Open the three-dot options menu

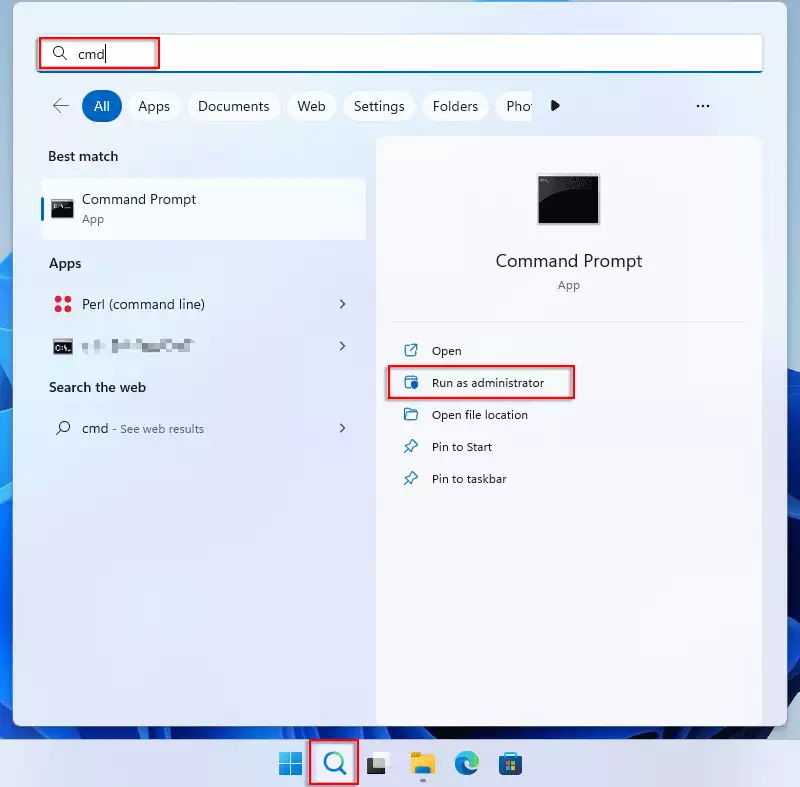pos(703,106)
